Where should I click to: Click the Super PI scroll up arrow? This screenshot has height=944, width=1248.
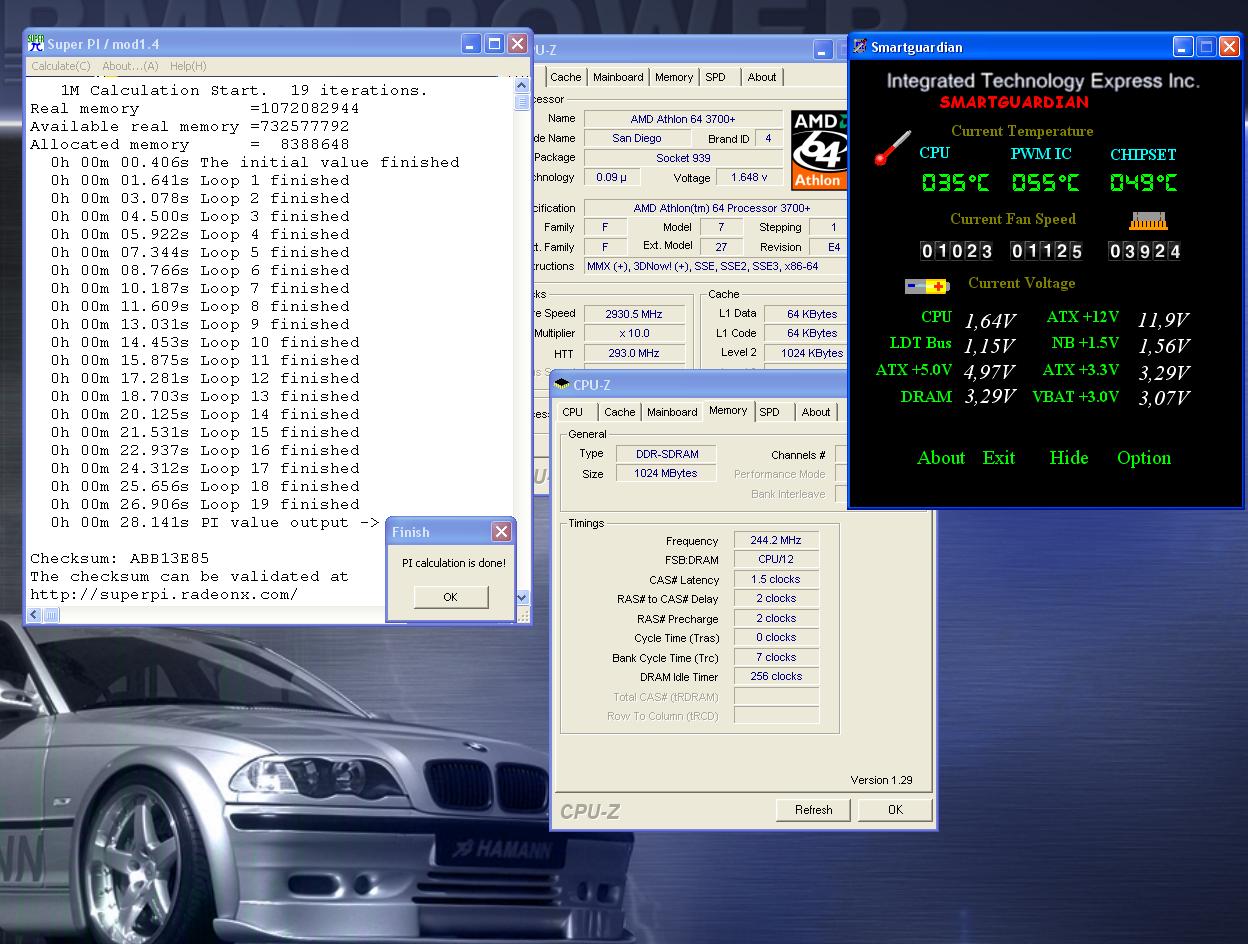coord(522,84)
